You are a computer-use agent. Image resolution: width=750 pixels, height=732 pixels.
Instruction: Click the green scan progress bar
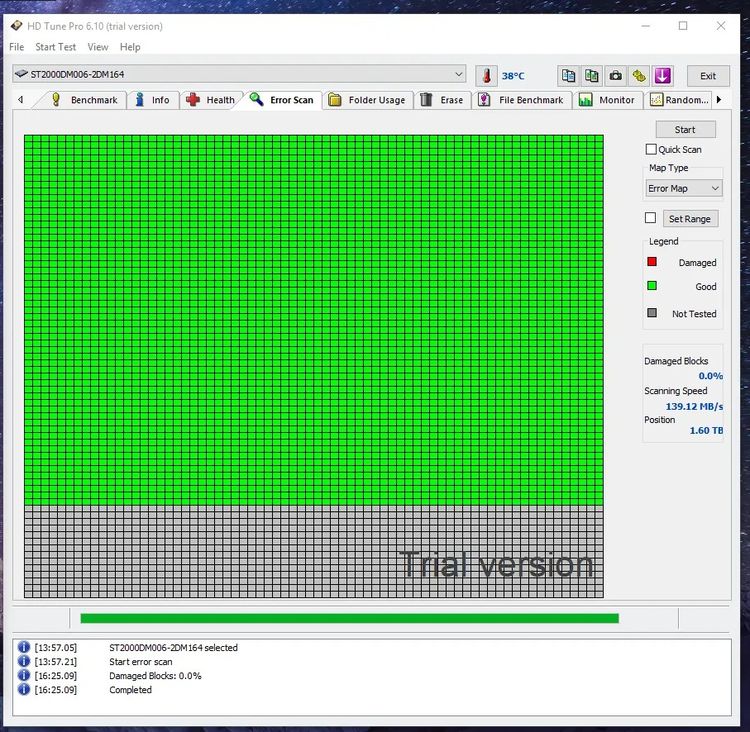349,618
